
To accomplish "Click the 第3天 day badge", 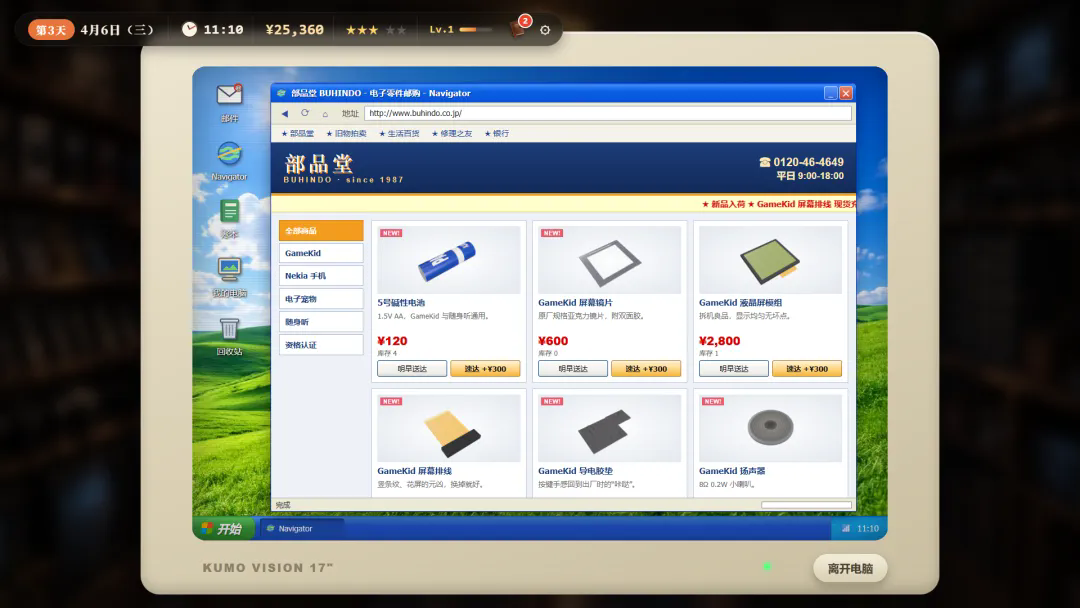I will [51, 30].
